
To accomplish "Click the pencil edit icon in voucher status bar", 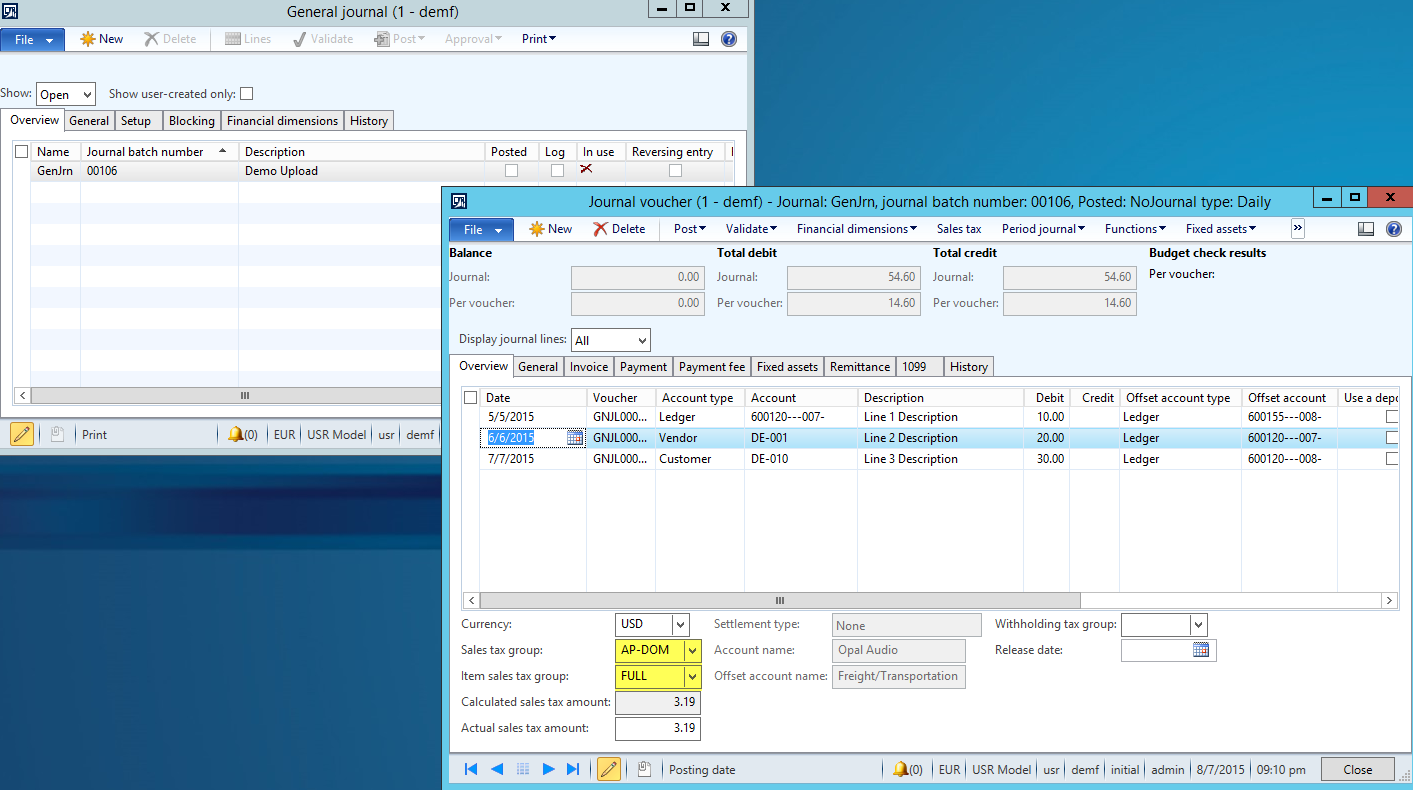I will pyautogui.click(x=608, y=769).
